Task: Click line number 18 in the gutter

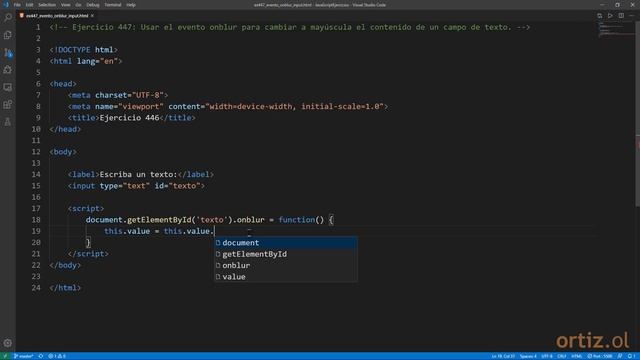Action: 36,220
